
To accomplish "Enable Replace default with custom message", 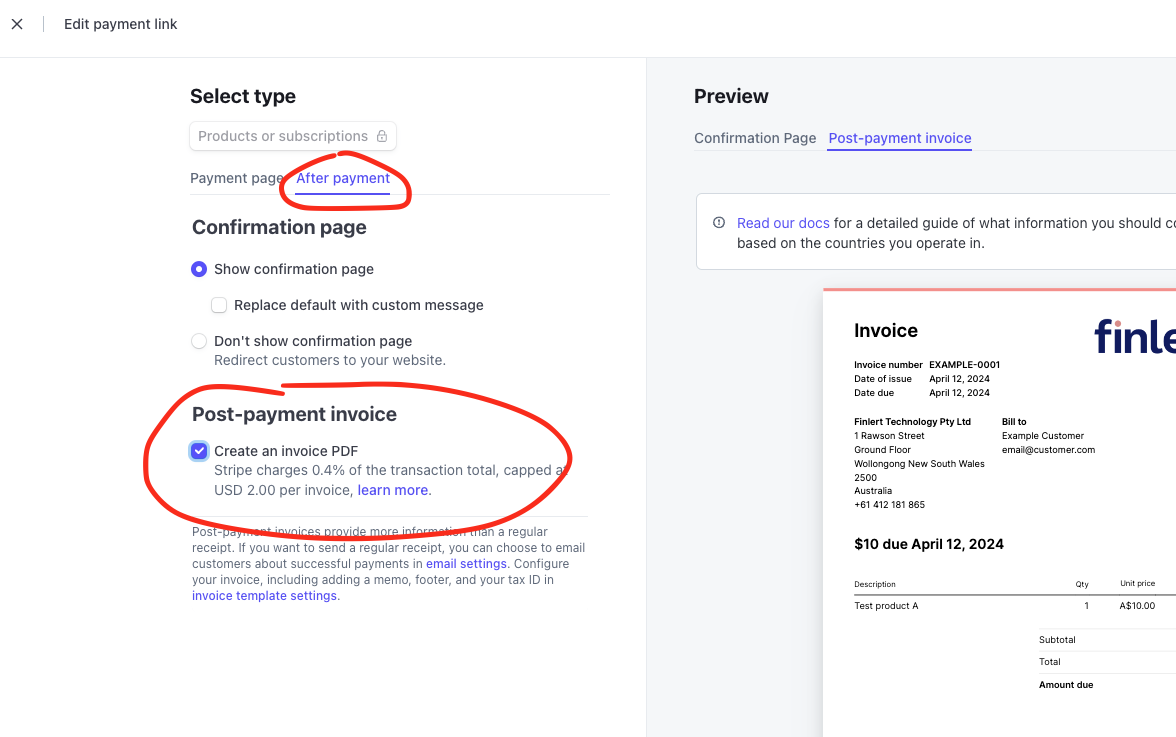I will coord(219,305).
